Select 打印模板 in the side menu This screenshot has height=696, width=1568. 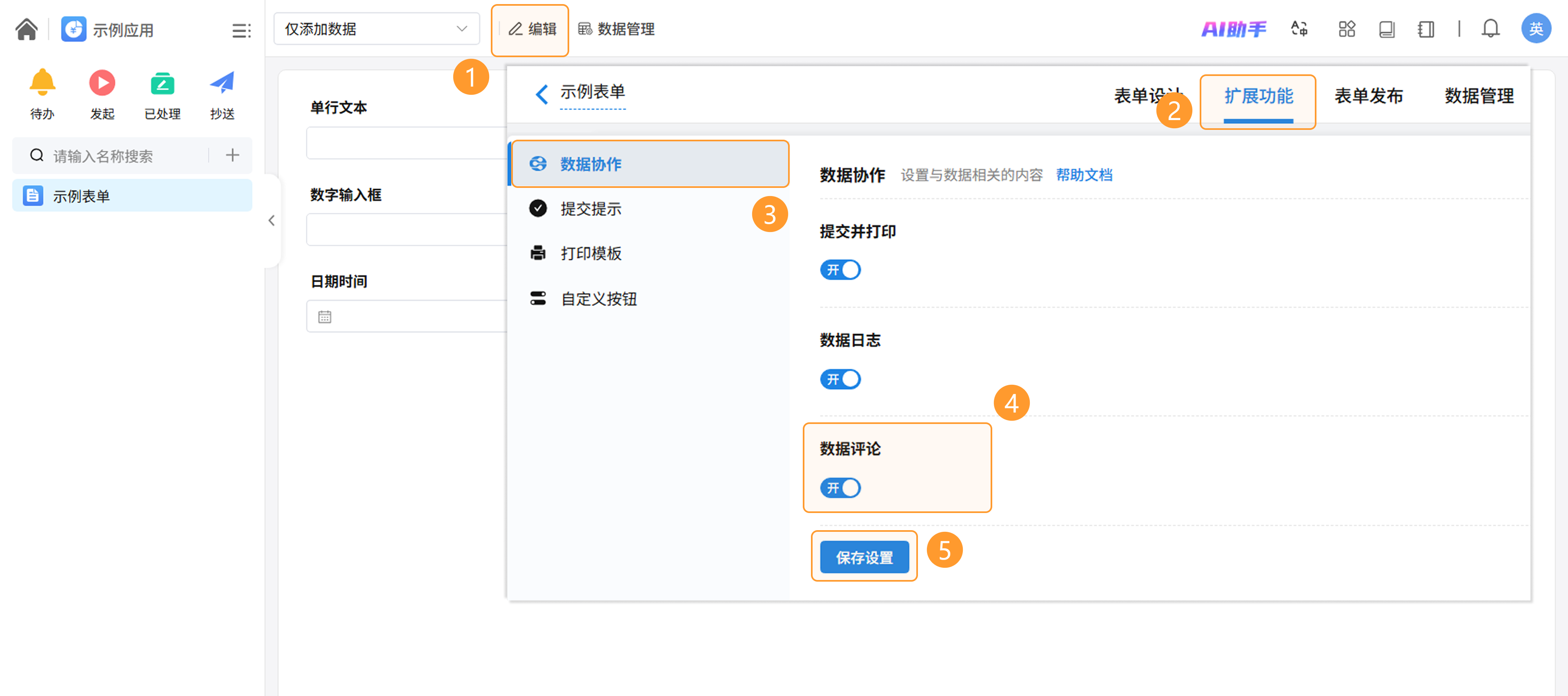click(590, 253)
